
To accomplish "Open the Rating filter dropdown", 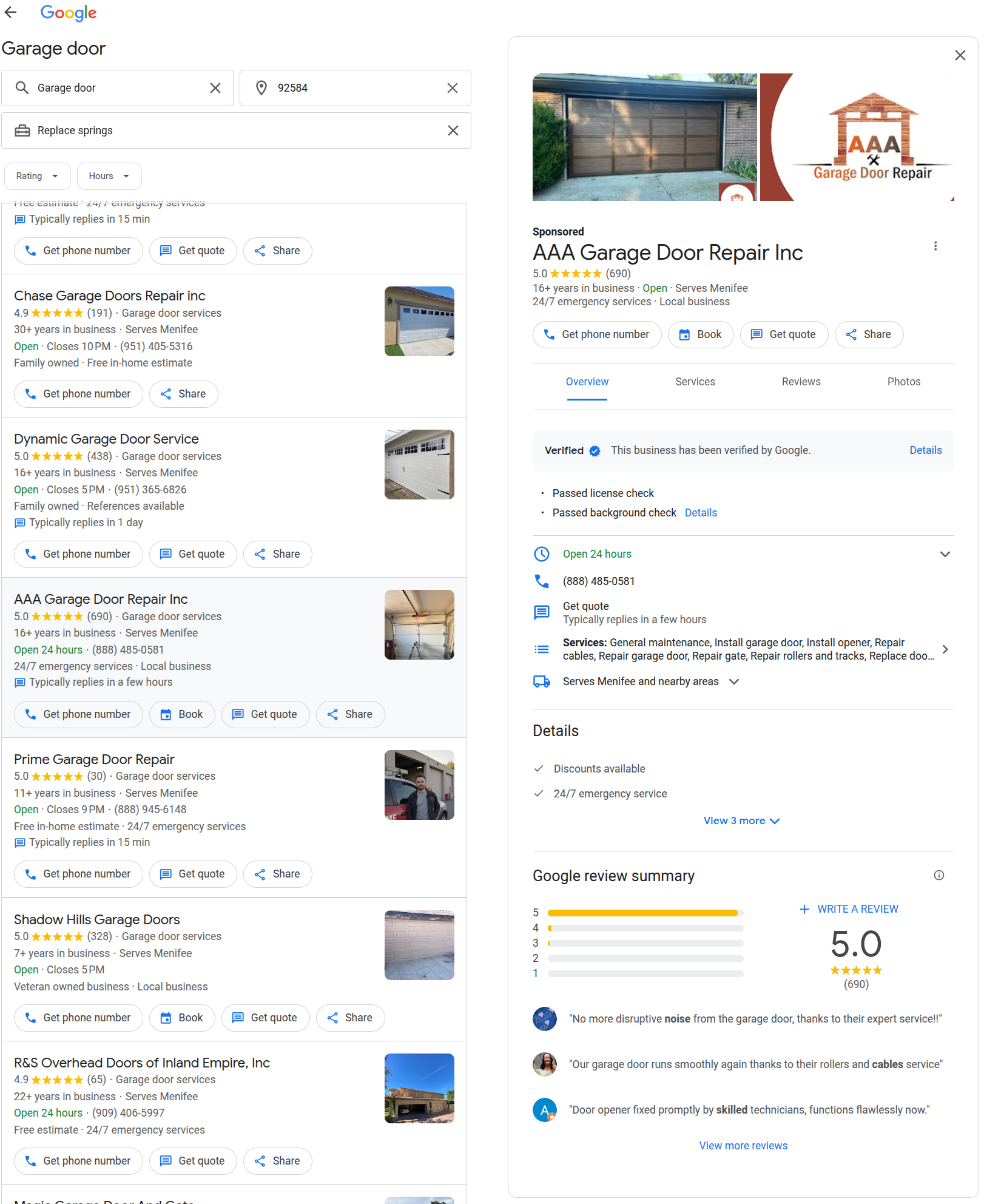I will 37,176.
